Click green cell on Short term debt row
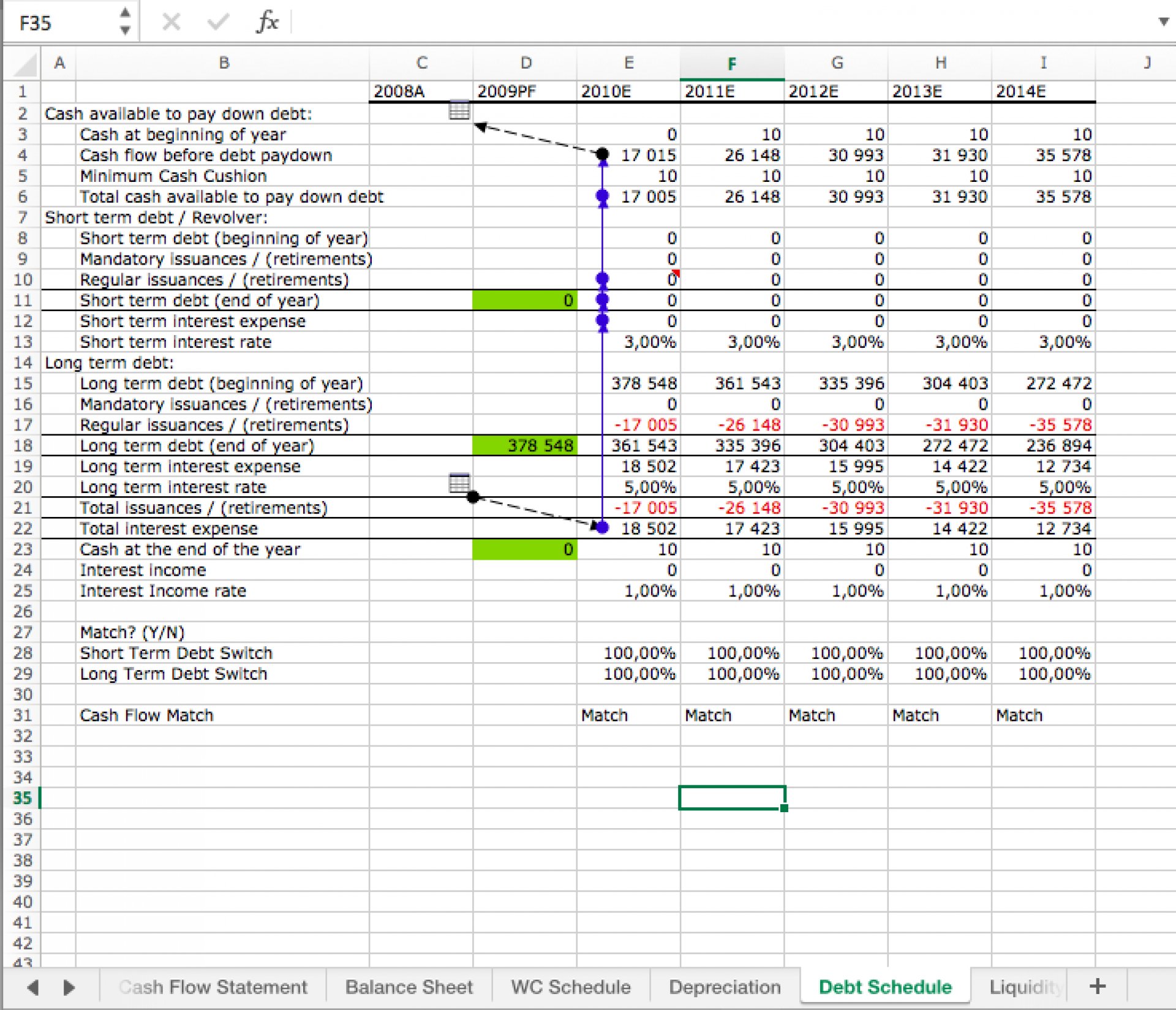 point(525,301)
